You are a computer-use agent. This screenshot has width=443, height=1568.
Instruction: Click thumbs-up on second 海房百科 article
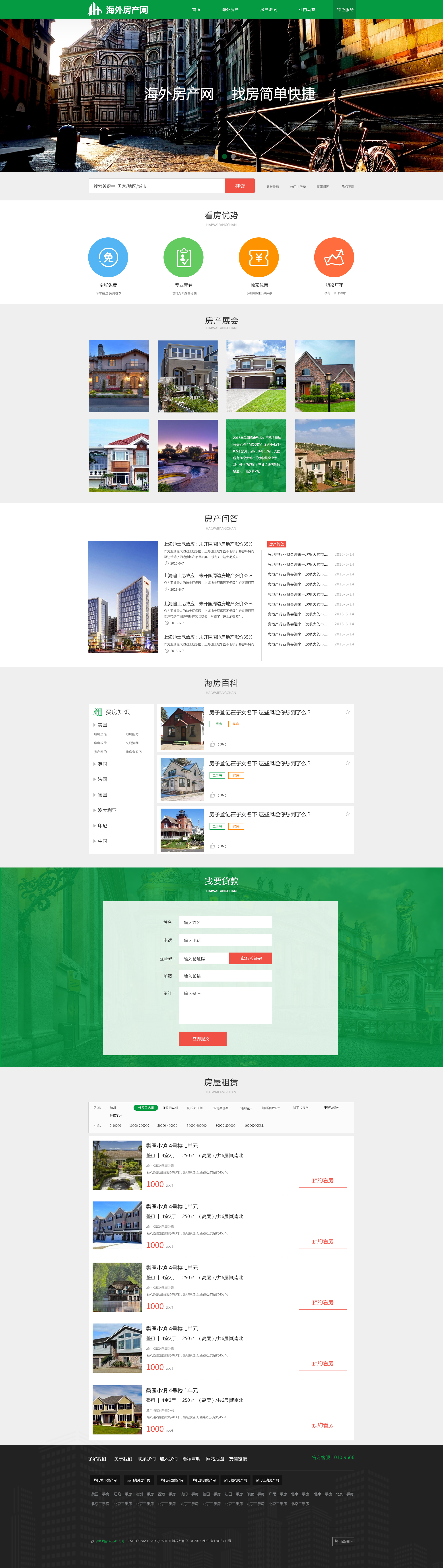[x=212, y=795]
